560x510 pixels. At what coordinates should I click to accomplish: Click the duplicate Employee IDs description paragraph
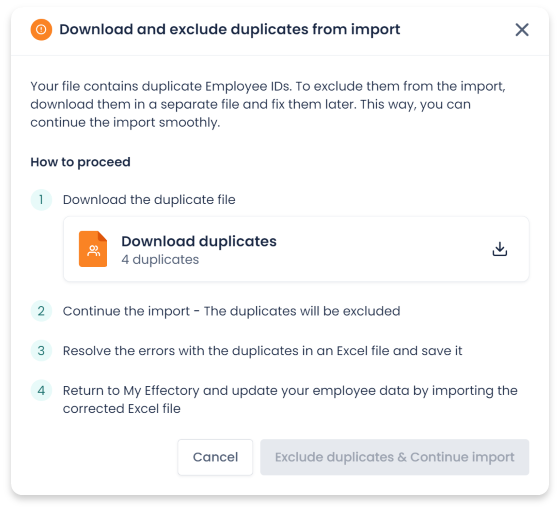pyautogui.click(x=268, y=104)
